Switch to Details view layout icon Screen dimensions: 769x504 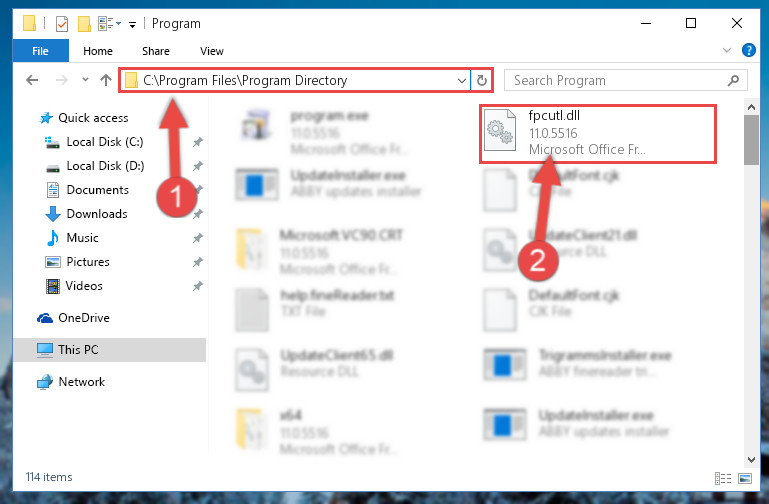click(723, 478)
